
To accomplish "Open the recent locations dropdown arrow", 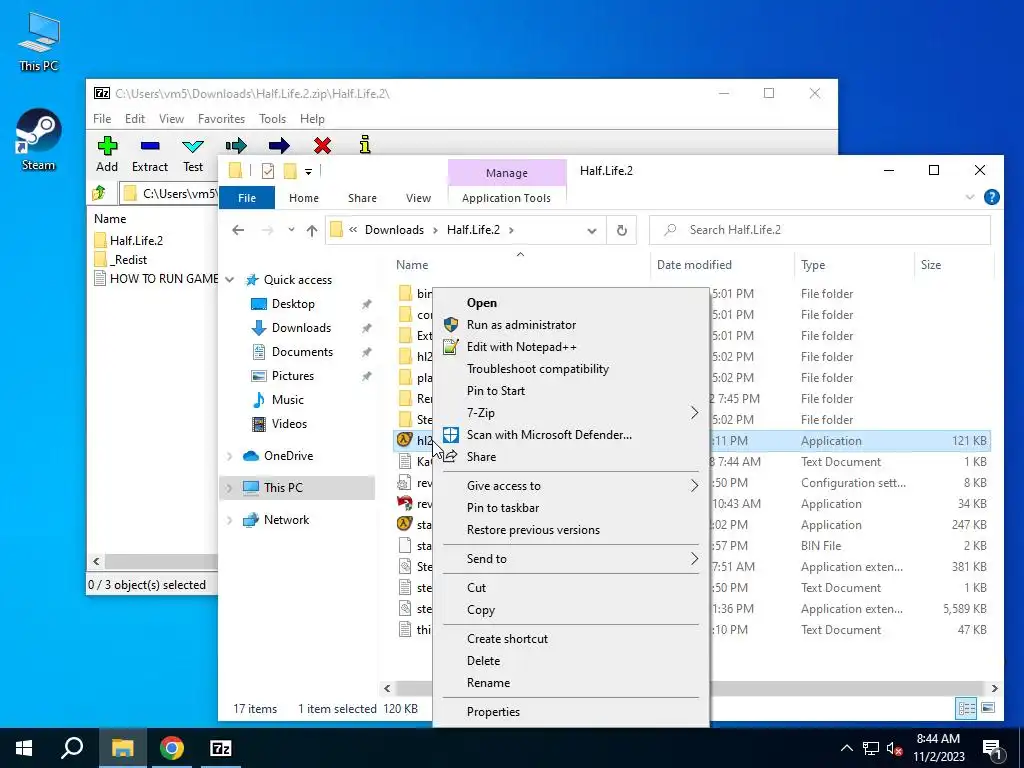I will pyautogui.click(x=291, y=230).
